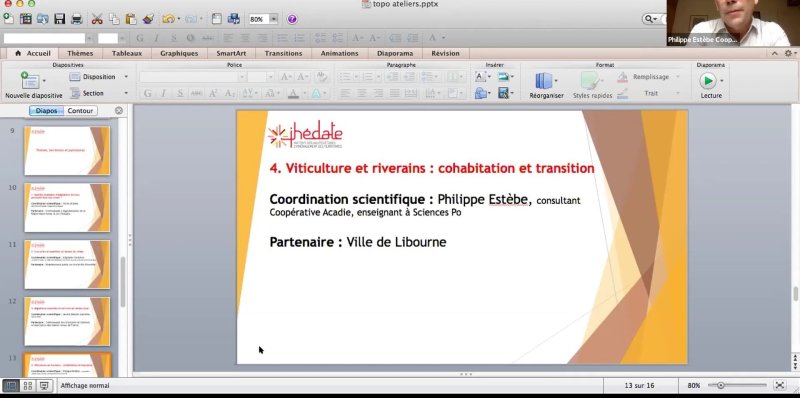Click the Réorganiser arrange icon
The image size is (800, 398).
click(x=544, y=81)
